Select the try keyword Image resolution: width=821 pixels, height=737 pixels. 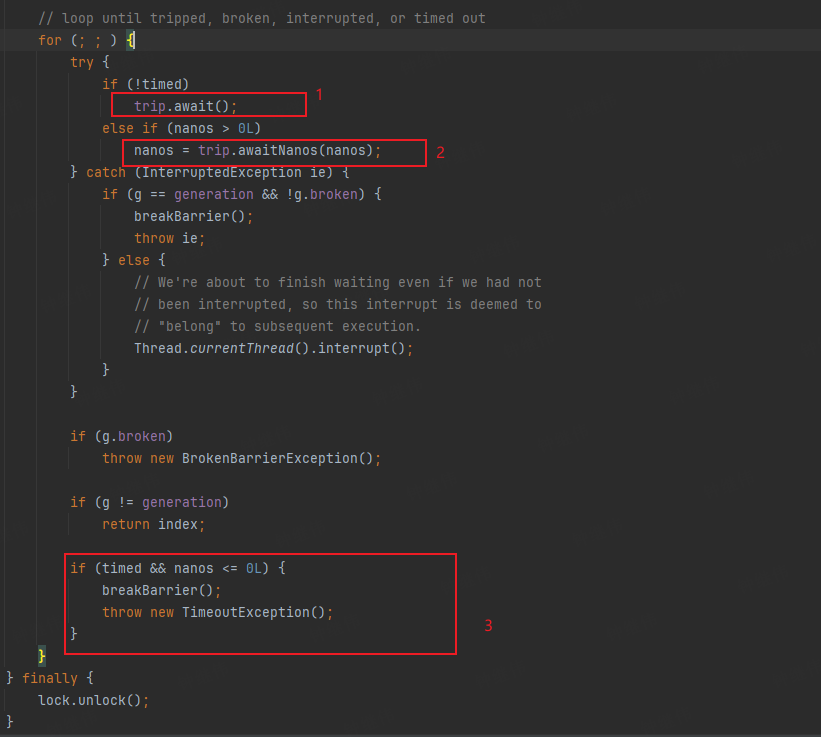81,62
